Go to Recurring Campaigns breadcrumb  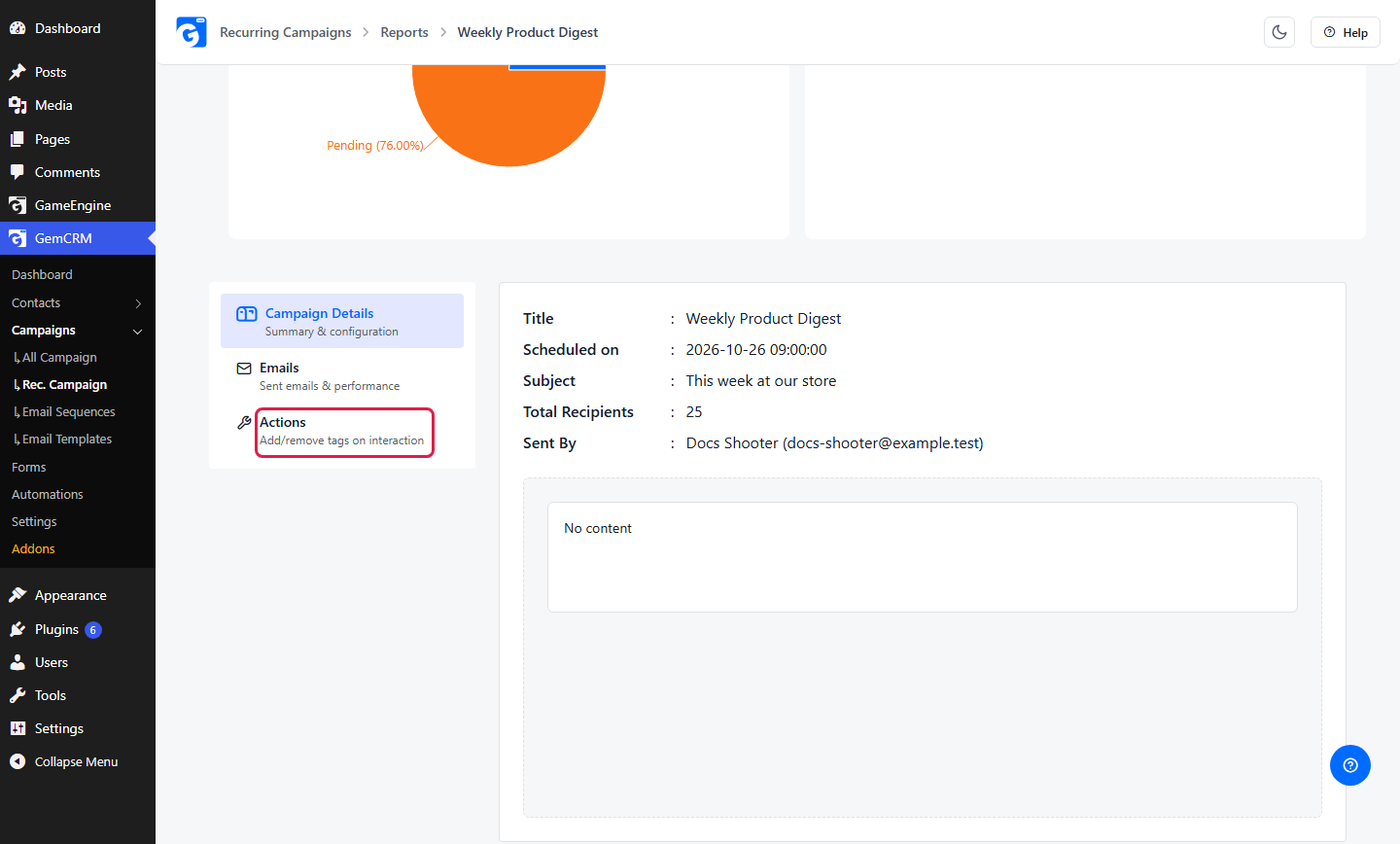click(x=286, y=32)
